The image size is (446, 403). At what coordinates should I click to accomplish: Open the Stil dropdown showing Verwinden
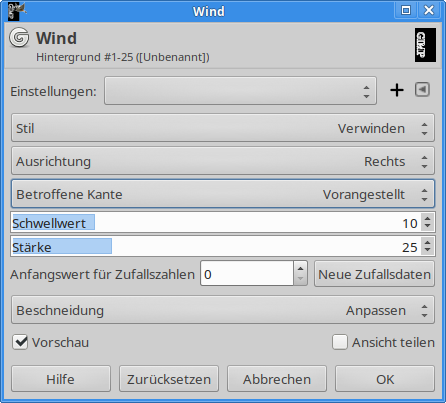[223, 128]
